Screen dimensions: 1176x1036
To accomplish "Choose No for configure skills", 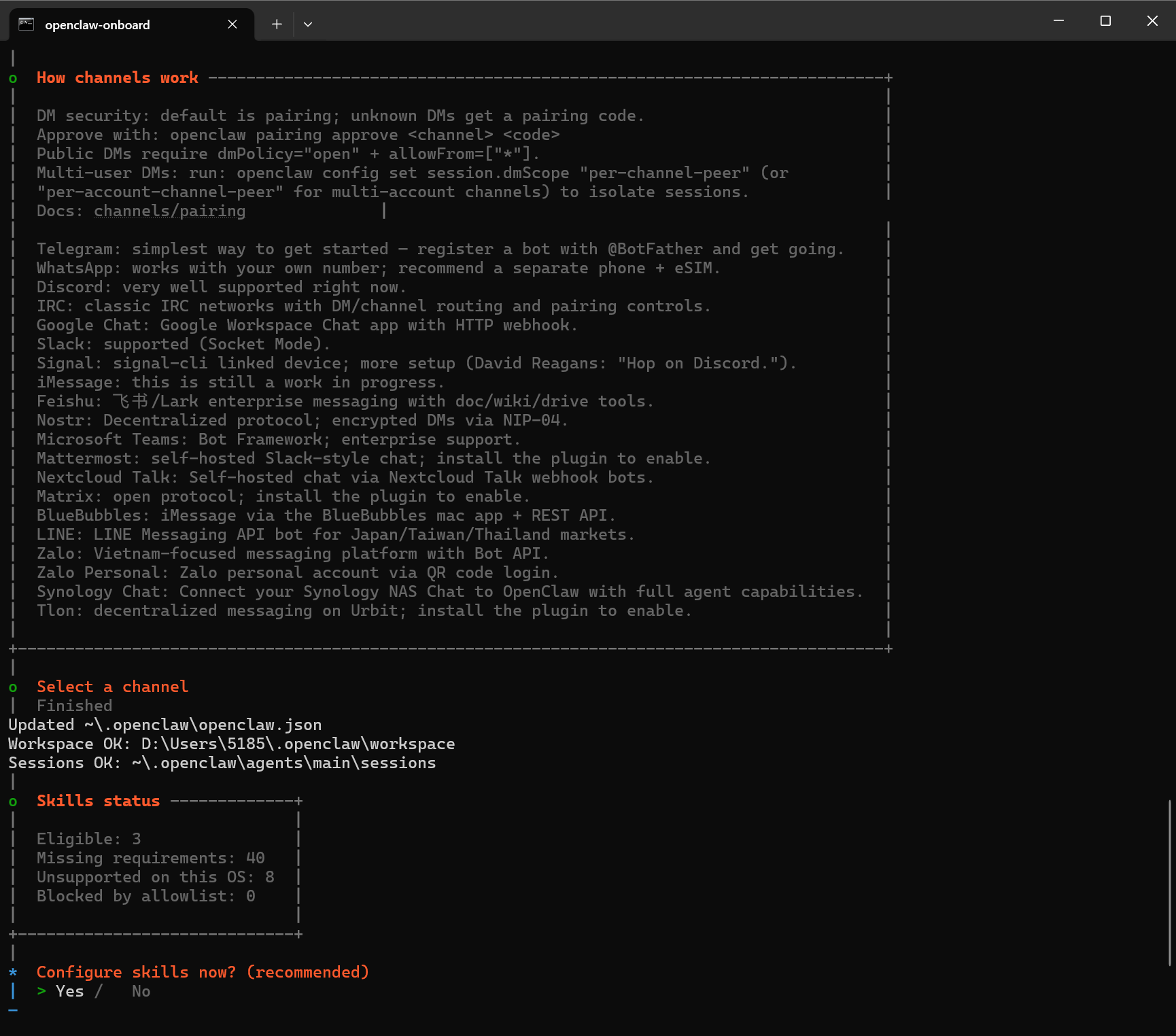I will pos(141,991).
